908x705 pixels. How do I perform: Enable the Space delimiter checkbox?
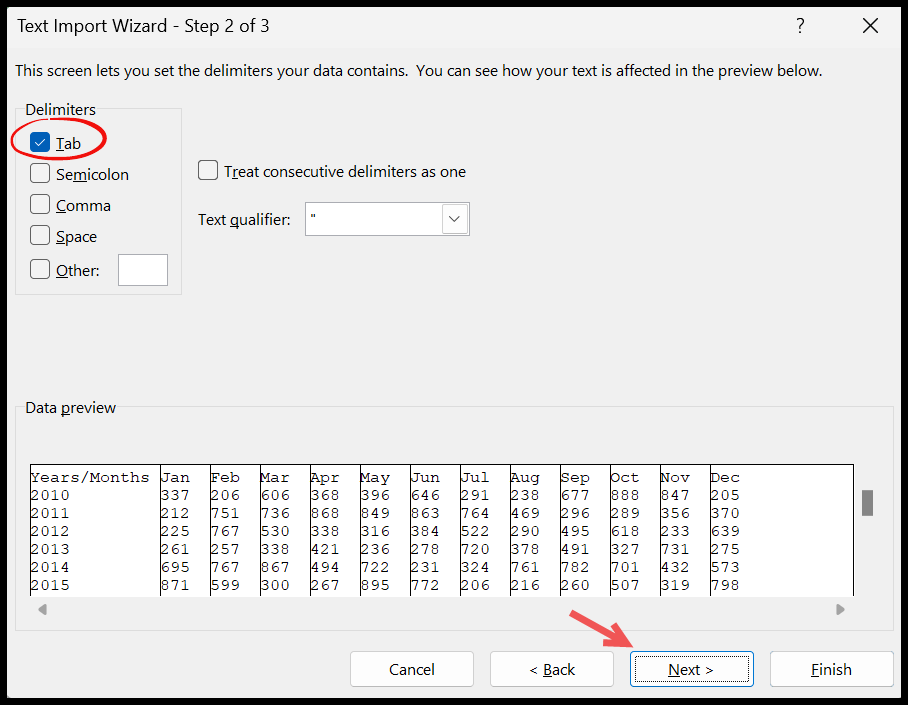(x=40, y=236)
